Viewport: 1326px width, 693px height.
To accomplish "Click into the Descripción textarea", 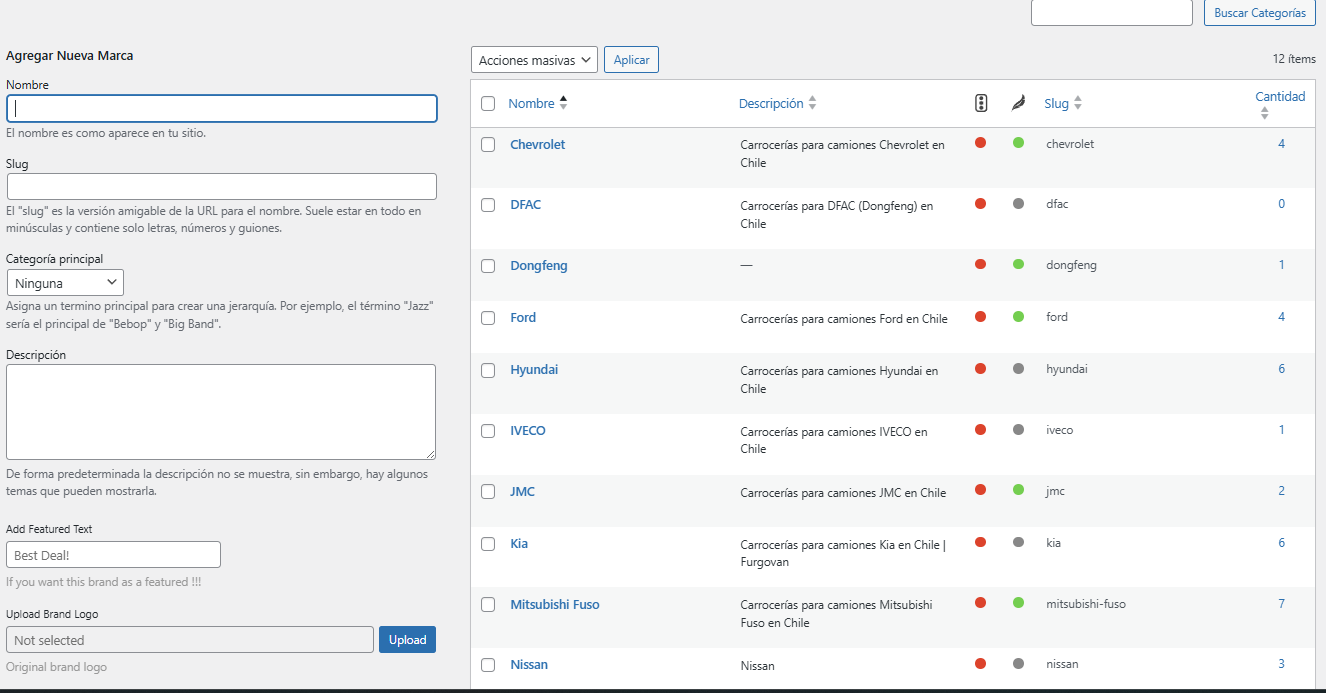I will click(x=221, y=412).
